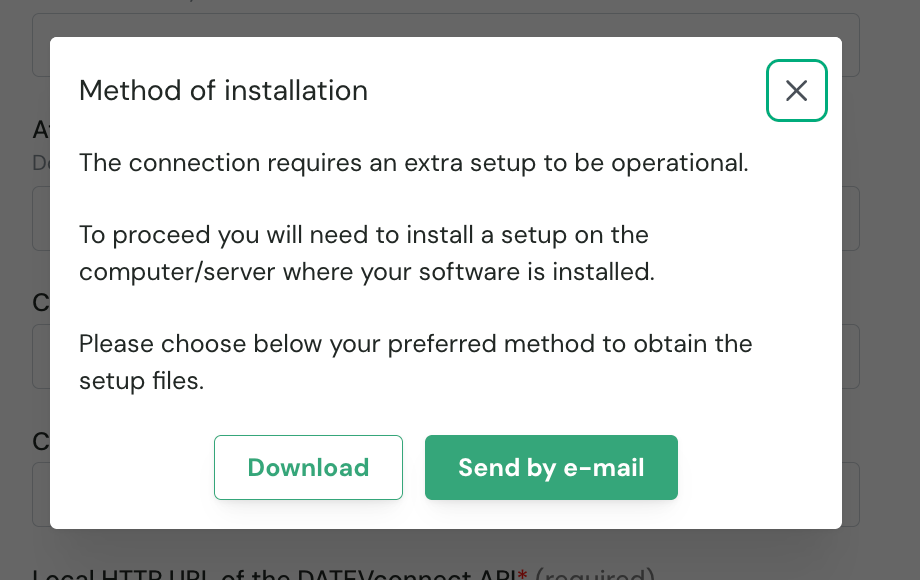This screenshot has height=580, width=920.
Task: Click the partially hidden 'A' label behind dialog
Action: coord(41,130)
